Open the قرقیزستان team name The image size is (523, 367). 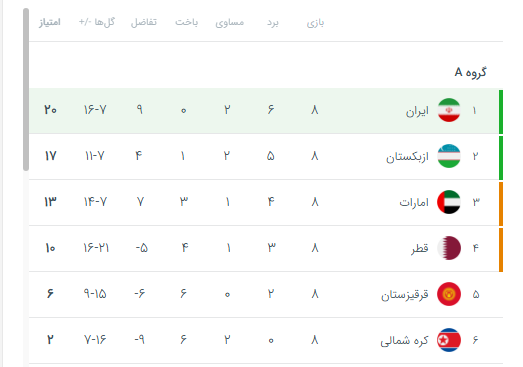click(405, 295)
